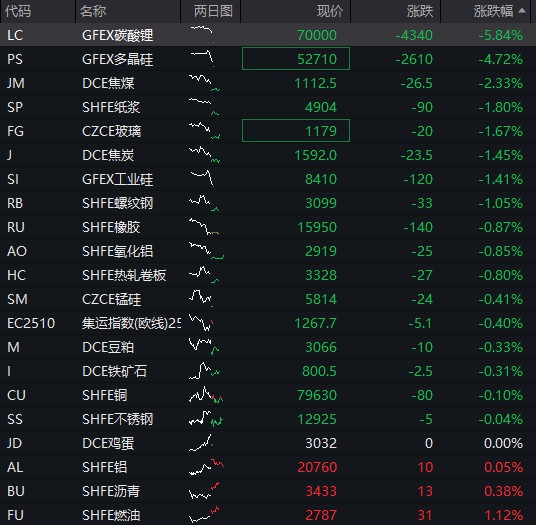View the CZCE锰硅 two-day sparkline
536x525 pixels.
coord(201,299)
